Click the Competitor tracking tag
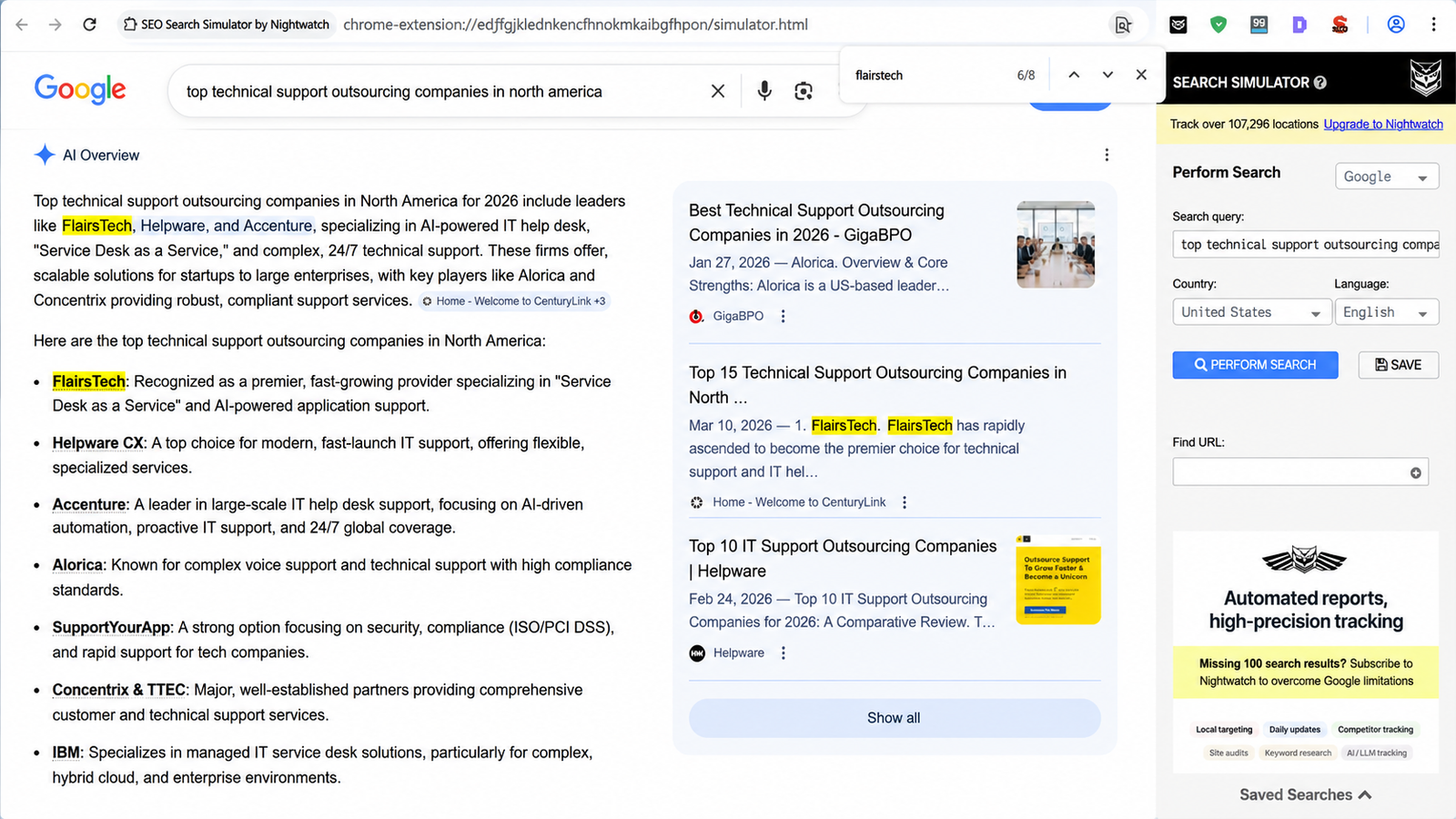 point(1375,730)
